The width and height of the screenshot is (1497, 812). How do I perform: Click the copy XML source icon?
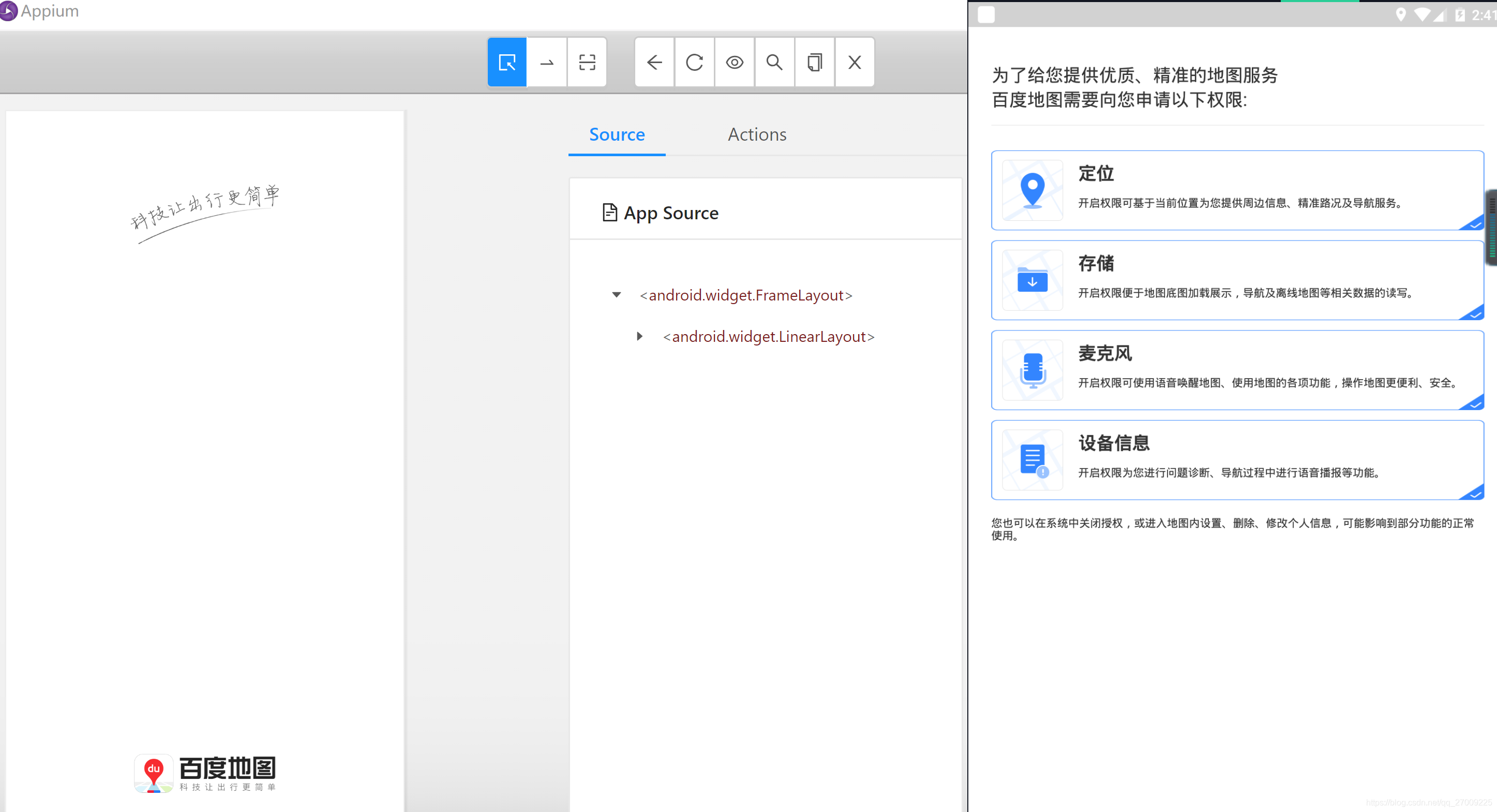pos(815,63)
